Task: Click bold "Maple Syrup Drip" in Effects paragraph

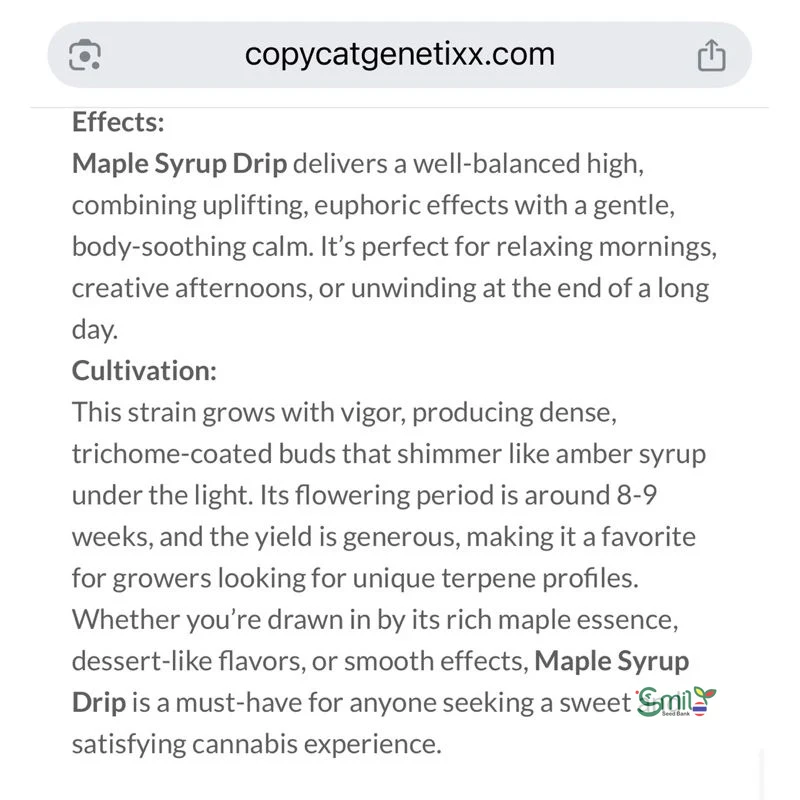Action: click(x=179, y=164)
